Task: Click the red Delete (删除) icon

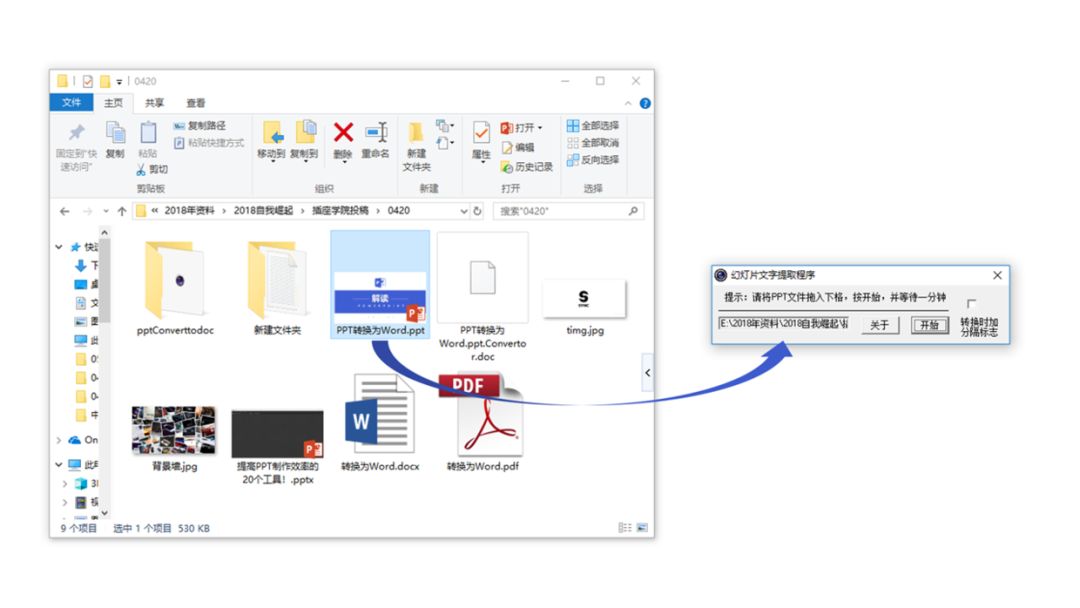Action: 343,132
